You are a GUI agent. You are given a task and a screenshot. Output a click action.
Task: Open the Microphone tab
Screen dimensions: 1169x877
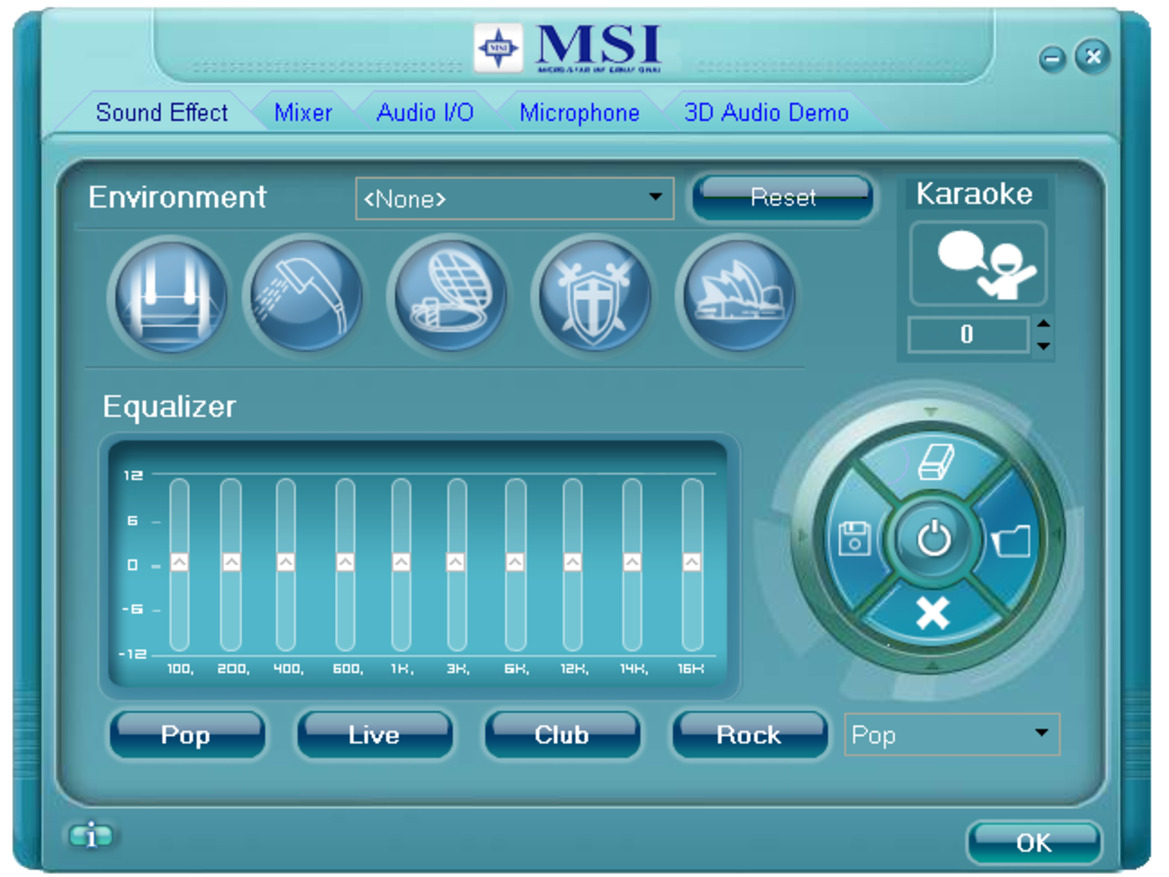(x=579, y=113)
